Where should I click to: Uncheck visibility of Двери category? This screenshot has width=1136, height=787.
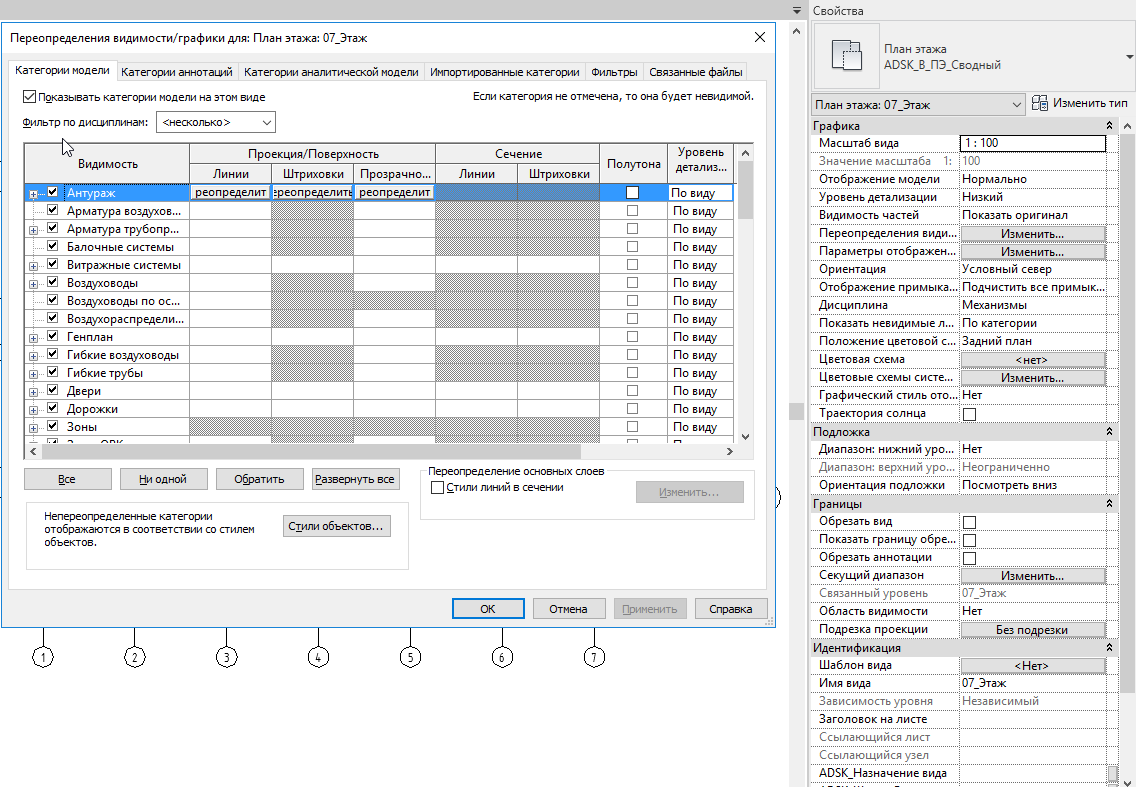pyautogui.click(x=52, y=390)
